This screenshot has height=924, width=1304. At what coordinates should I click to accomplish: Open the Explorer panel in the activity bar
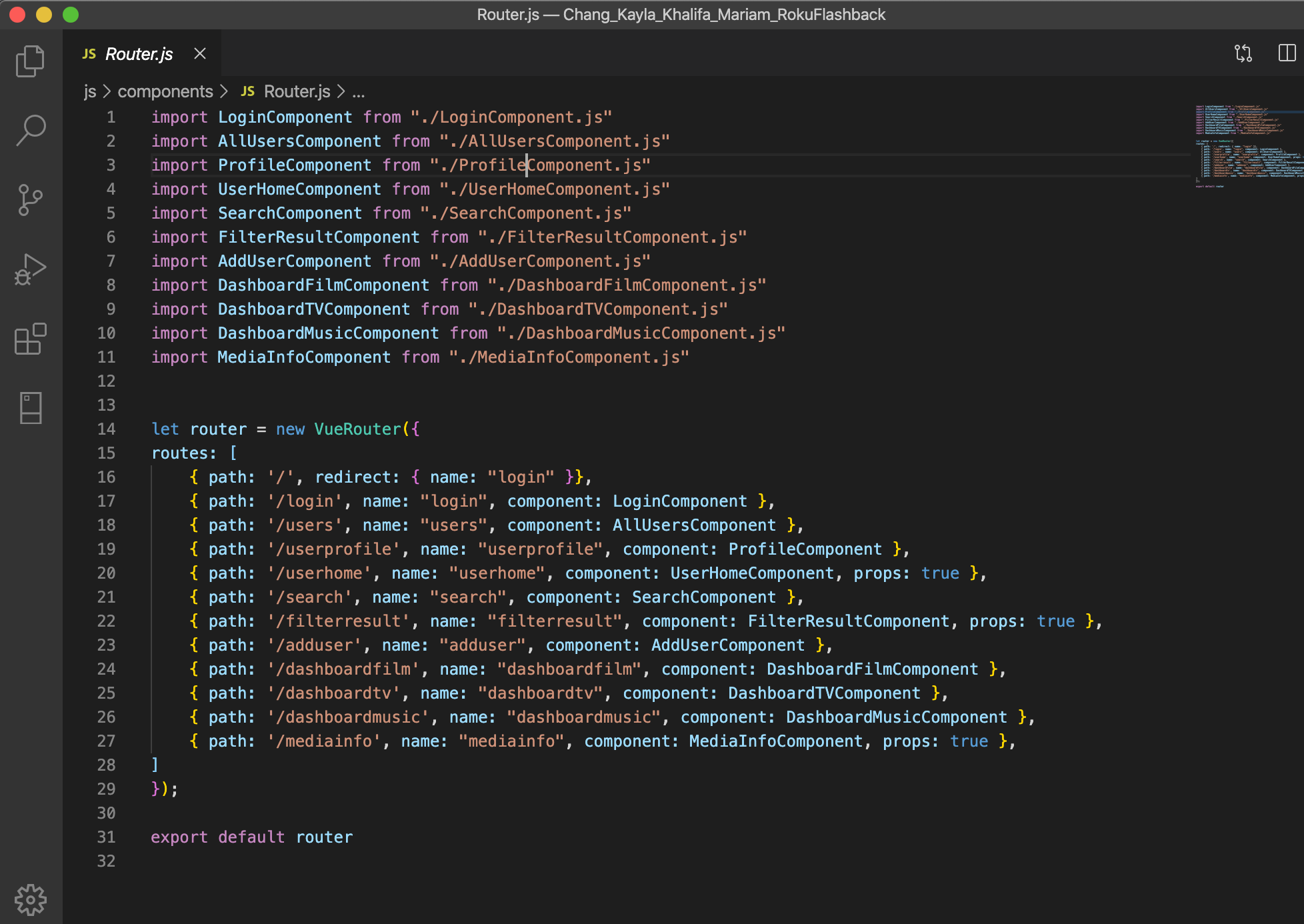tap(29, 60)
